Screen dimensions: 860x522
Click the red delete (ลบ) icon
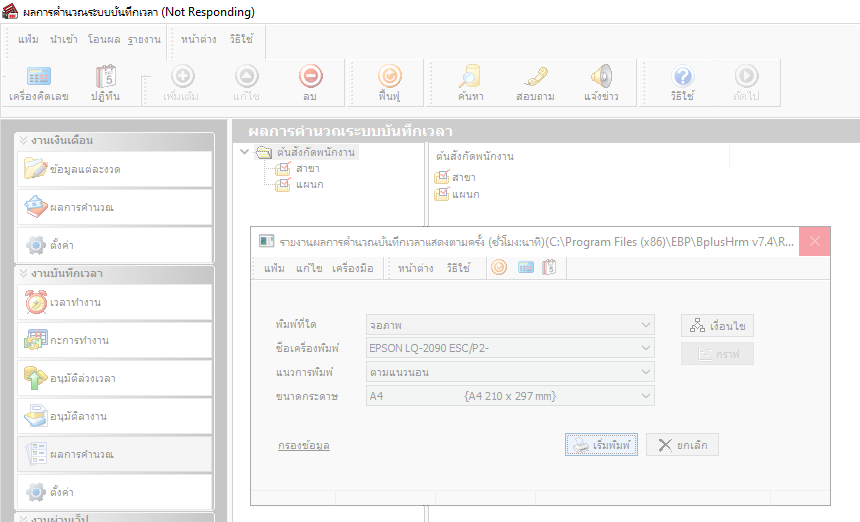pyautogui.click(x=310, y=83)
